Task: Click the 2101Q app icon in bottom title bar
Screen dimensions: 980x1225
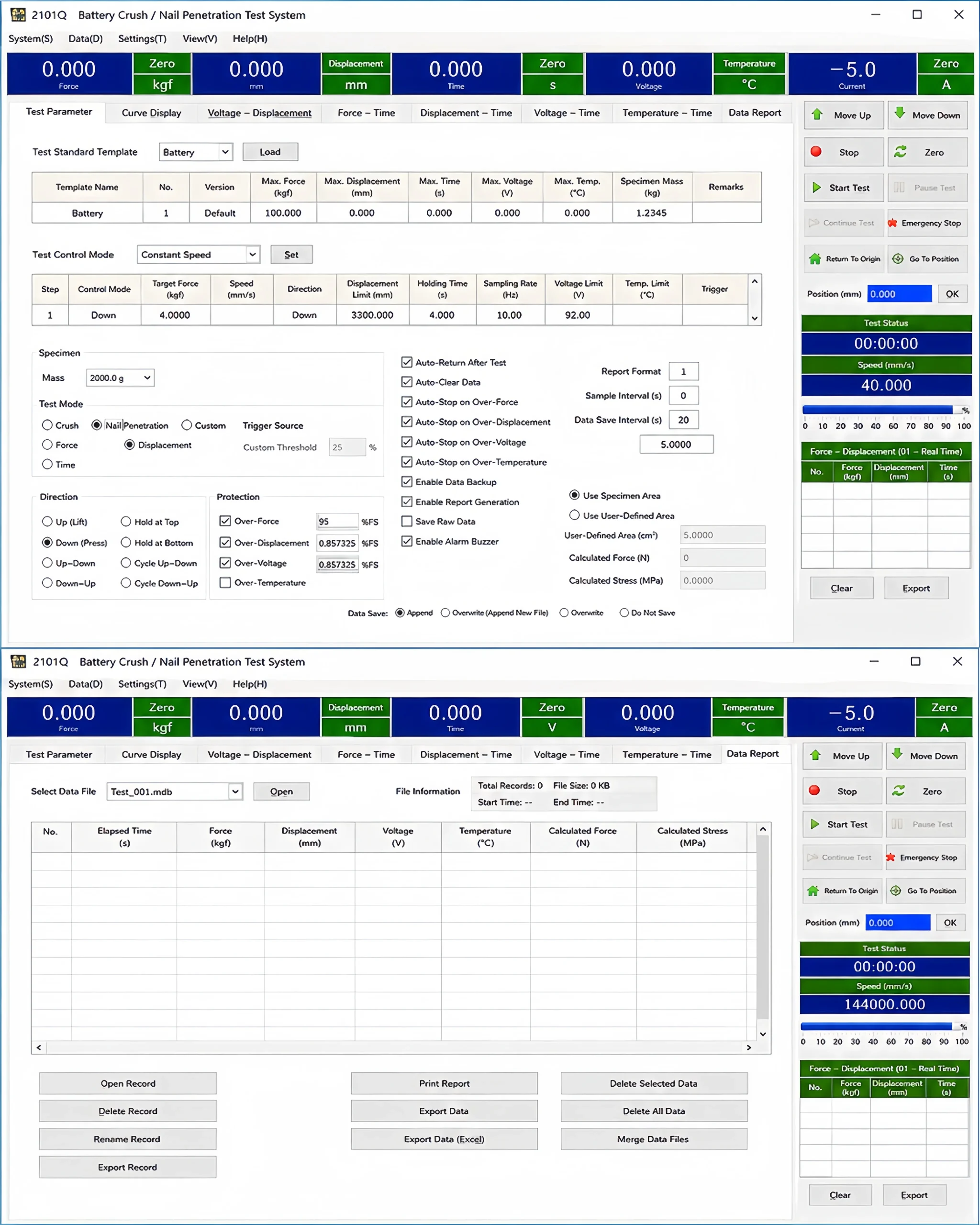Action: click(x=18, y=661)
